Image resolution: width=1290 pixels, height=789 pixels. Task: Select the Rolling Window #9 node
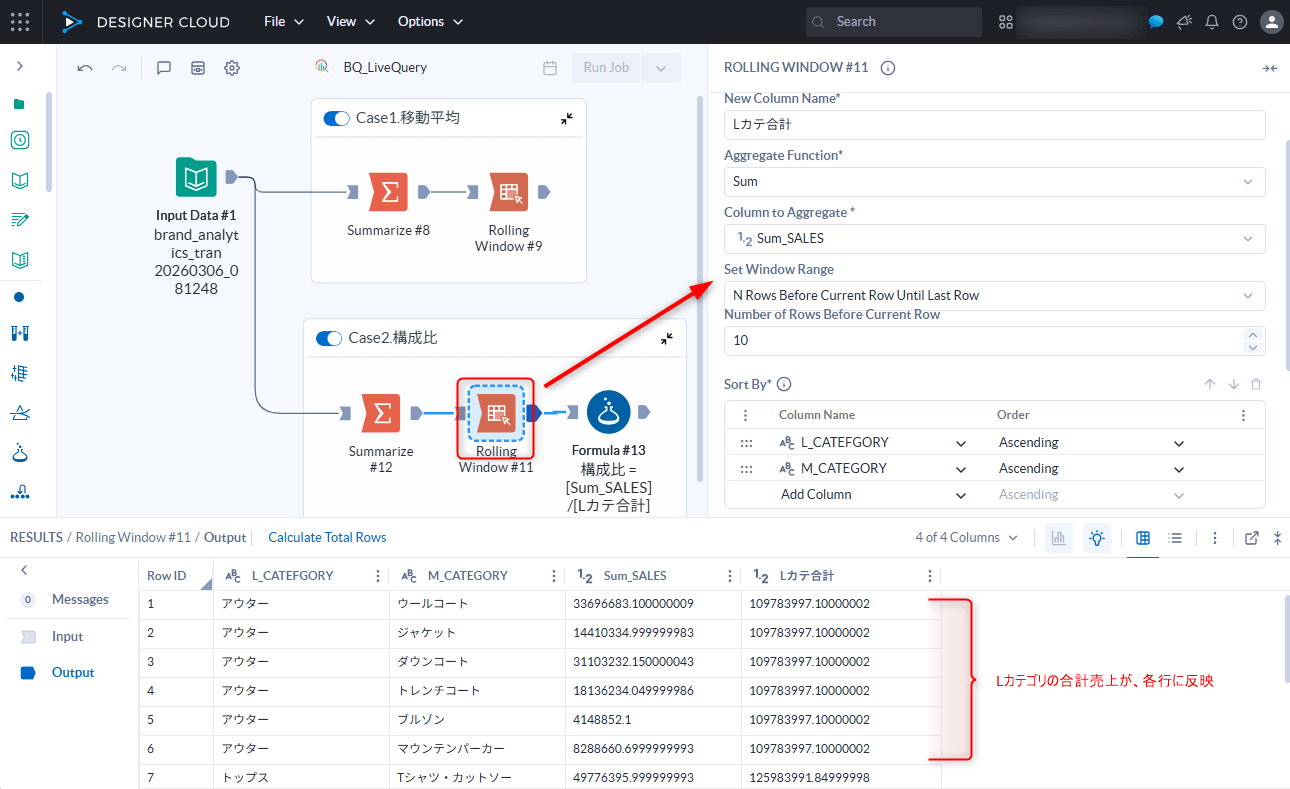509,192
